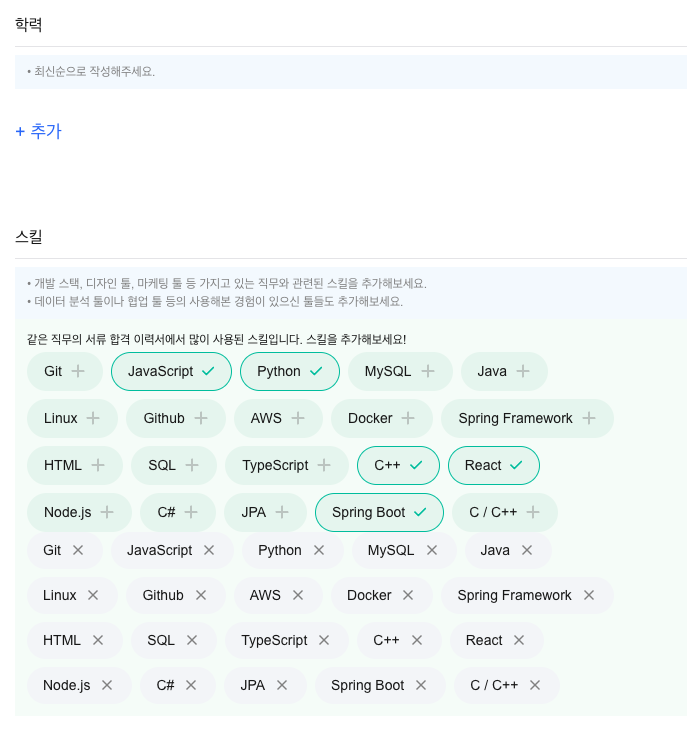Remove Spring Boot with its X icon
Viewport: 687px width, 731px height.
click(421, 685)
